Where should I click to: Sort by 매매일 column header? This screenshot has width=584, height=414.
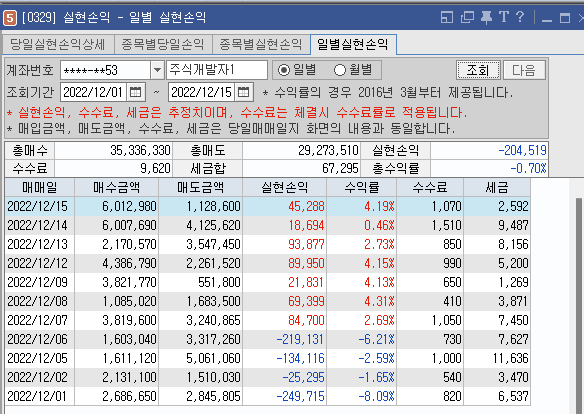coord(40,187)
